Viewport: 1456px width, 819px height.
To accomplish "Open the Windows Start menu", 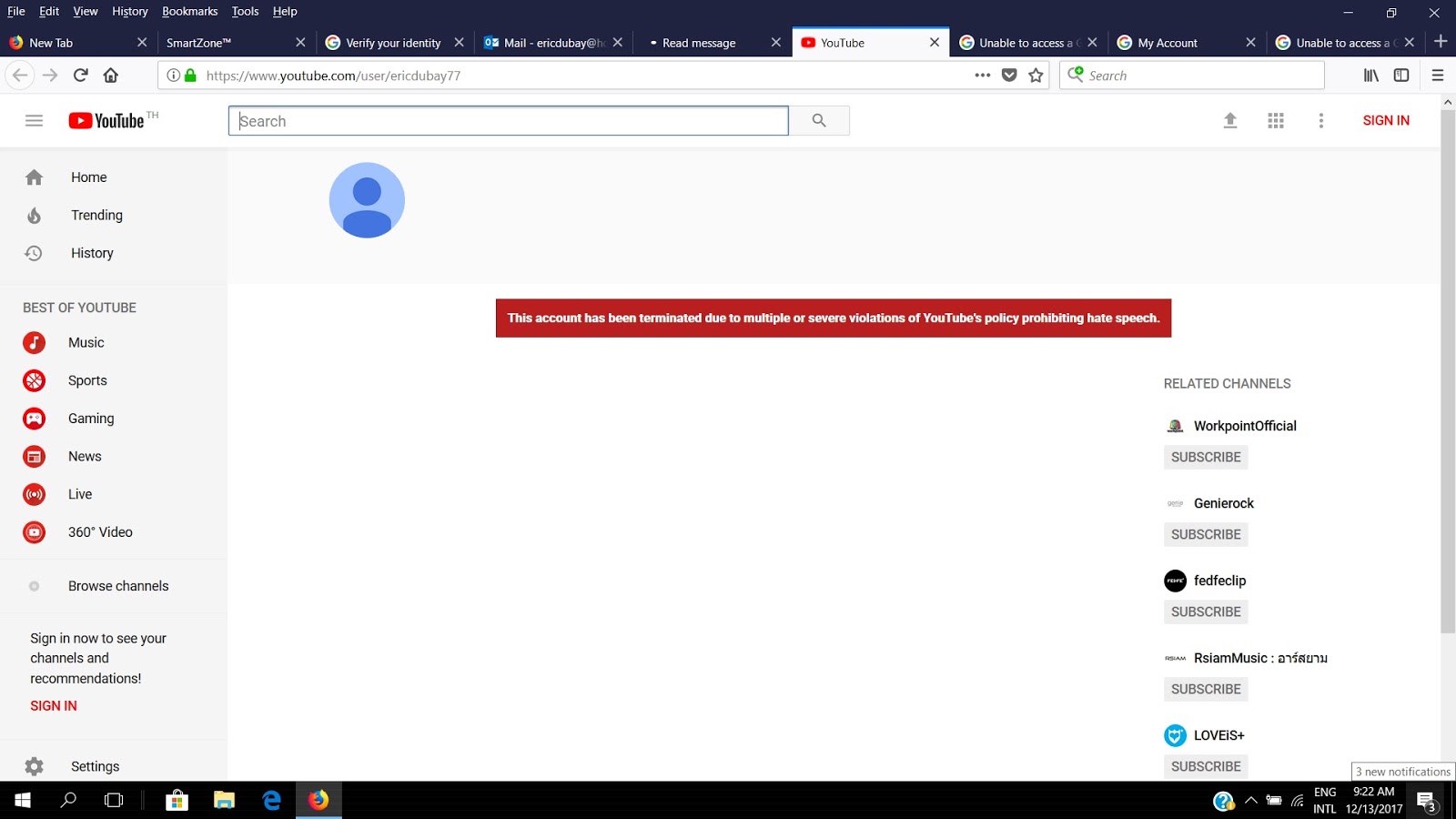I will pos(23,801).
